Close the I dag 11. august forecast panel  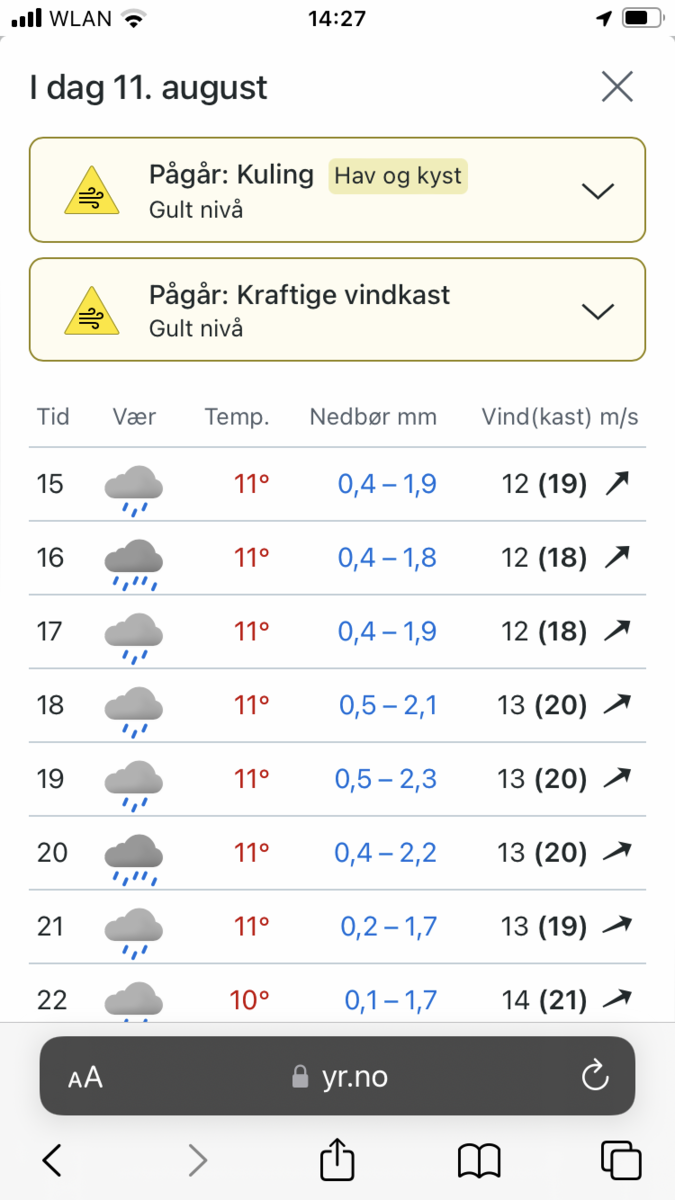617,88
